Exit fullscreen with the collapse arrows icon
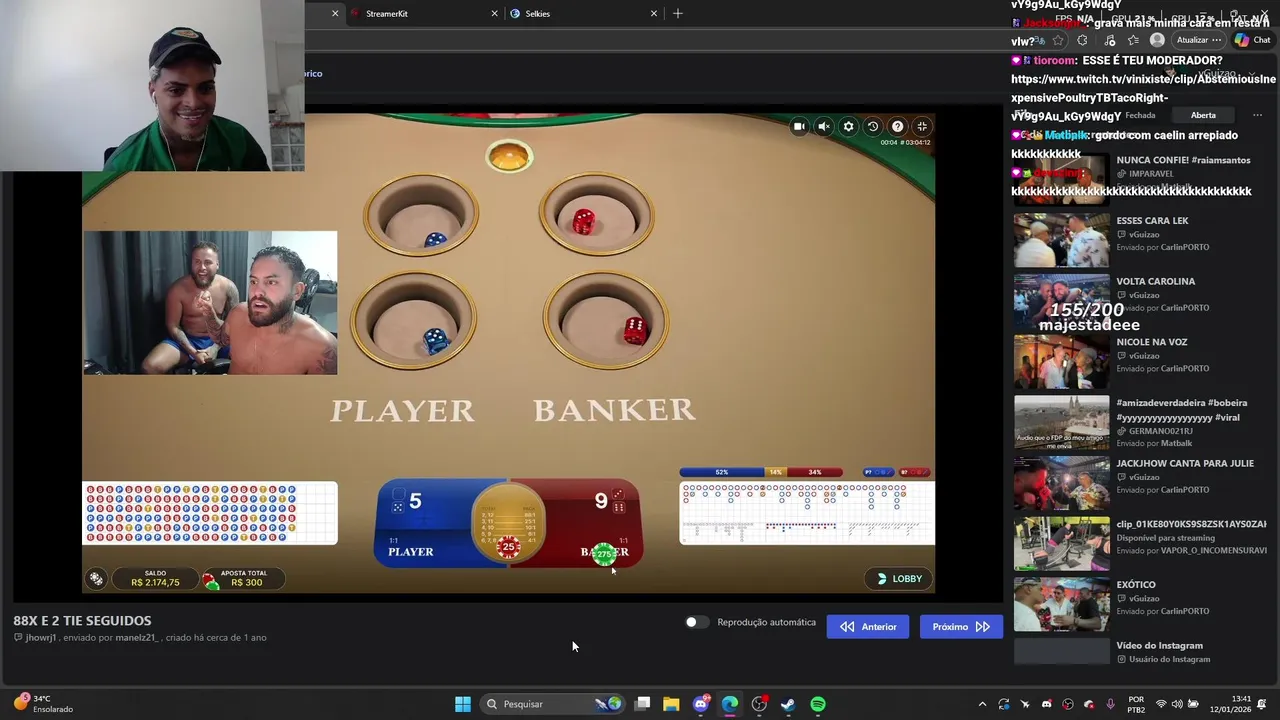1280x720 pixels. (x=922, y=126)
